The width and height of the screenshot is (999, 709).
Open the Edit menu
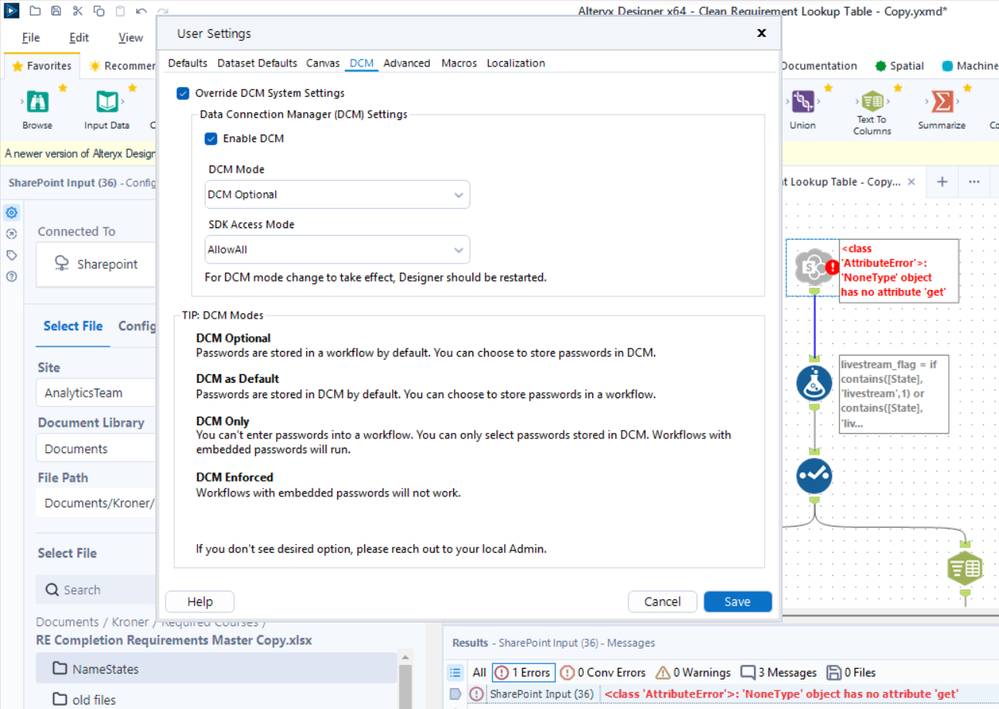pyautogui.click(x=79, y=38)
